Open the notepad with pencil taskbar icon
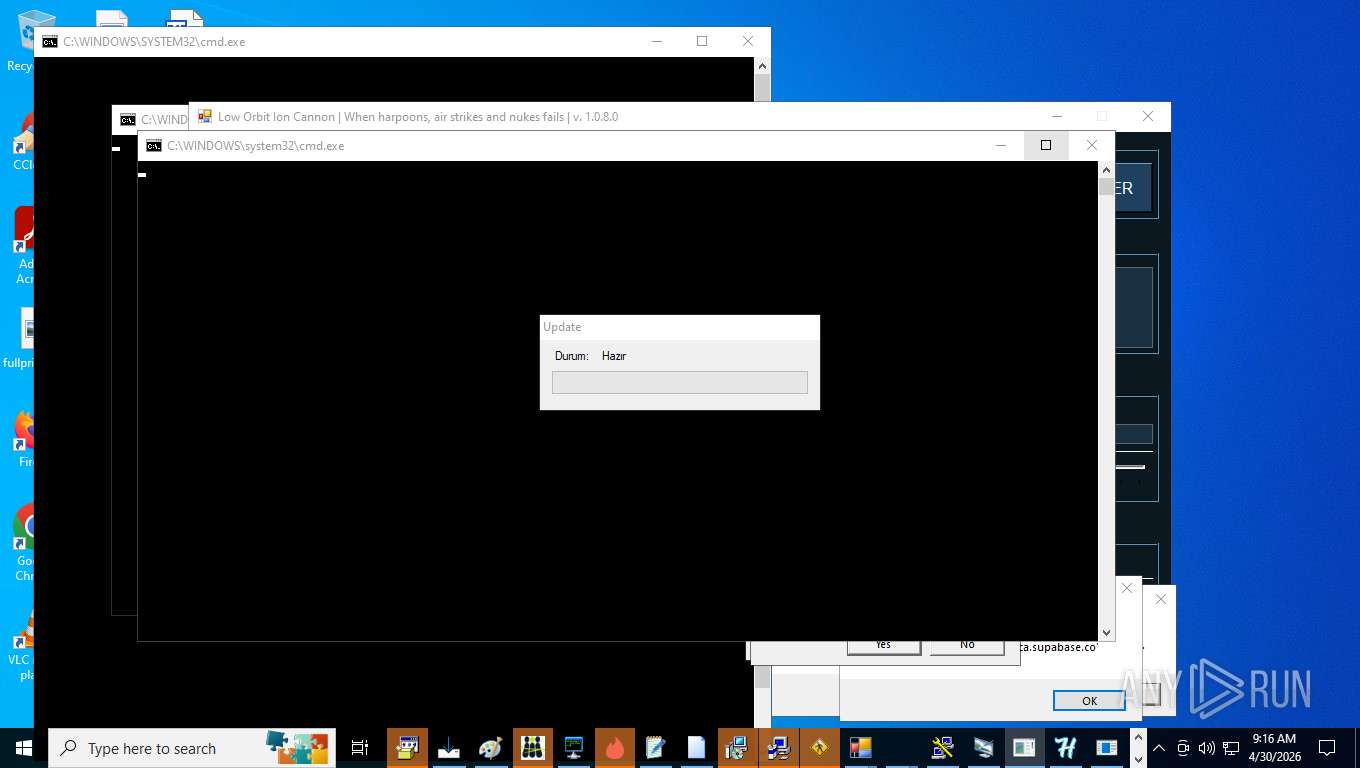 click(x=656, y=748)
